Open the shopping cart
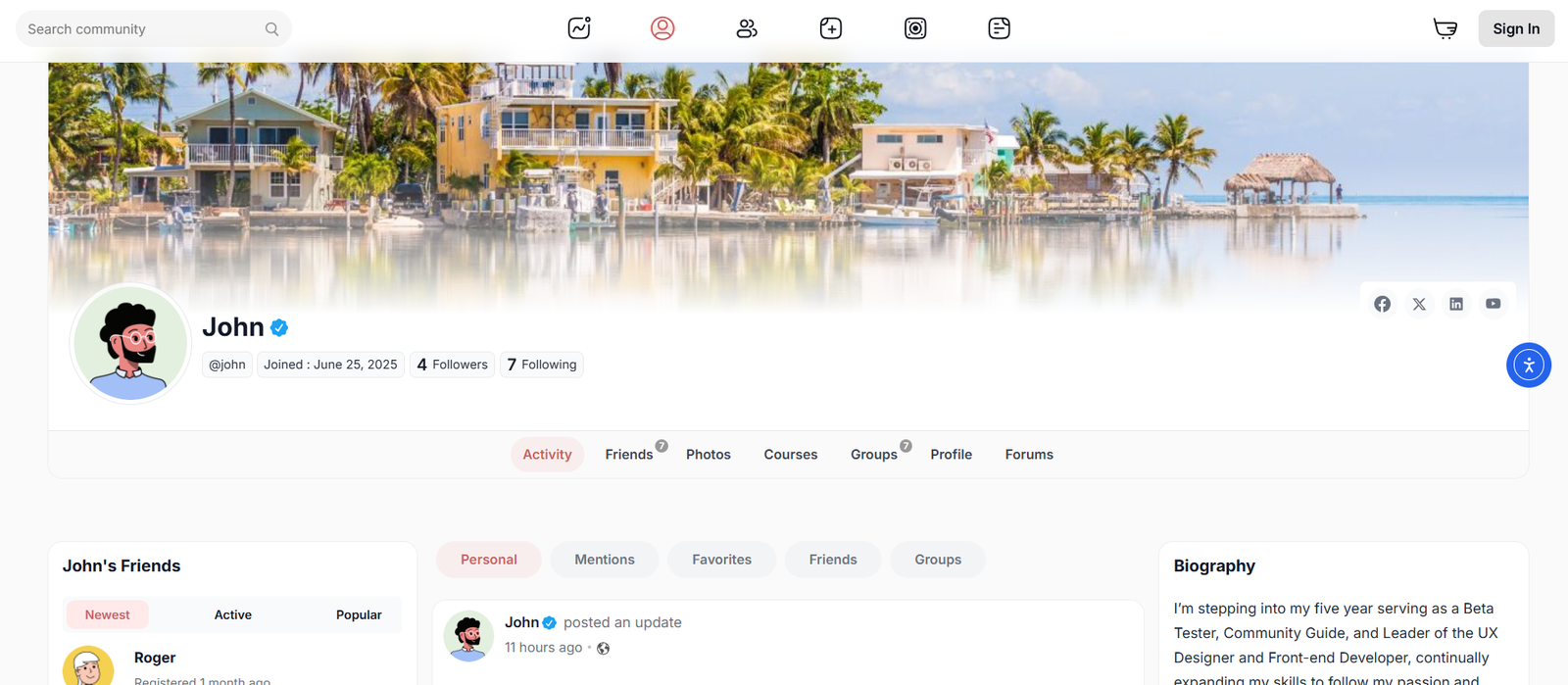 [x=1445, y=28]
